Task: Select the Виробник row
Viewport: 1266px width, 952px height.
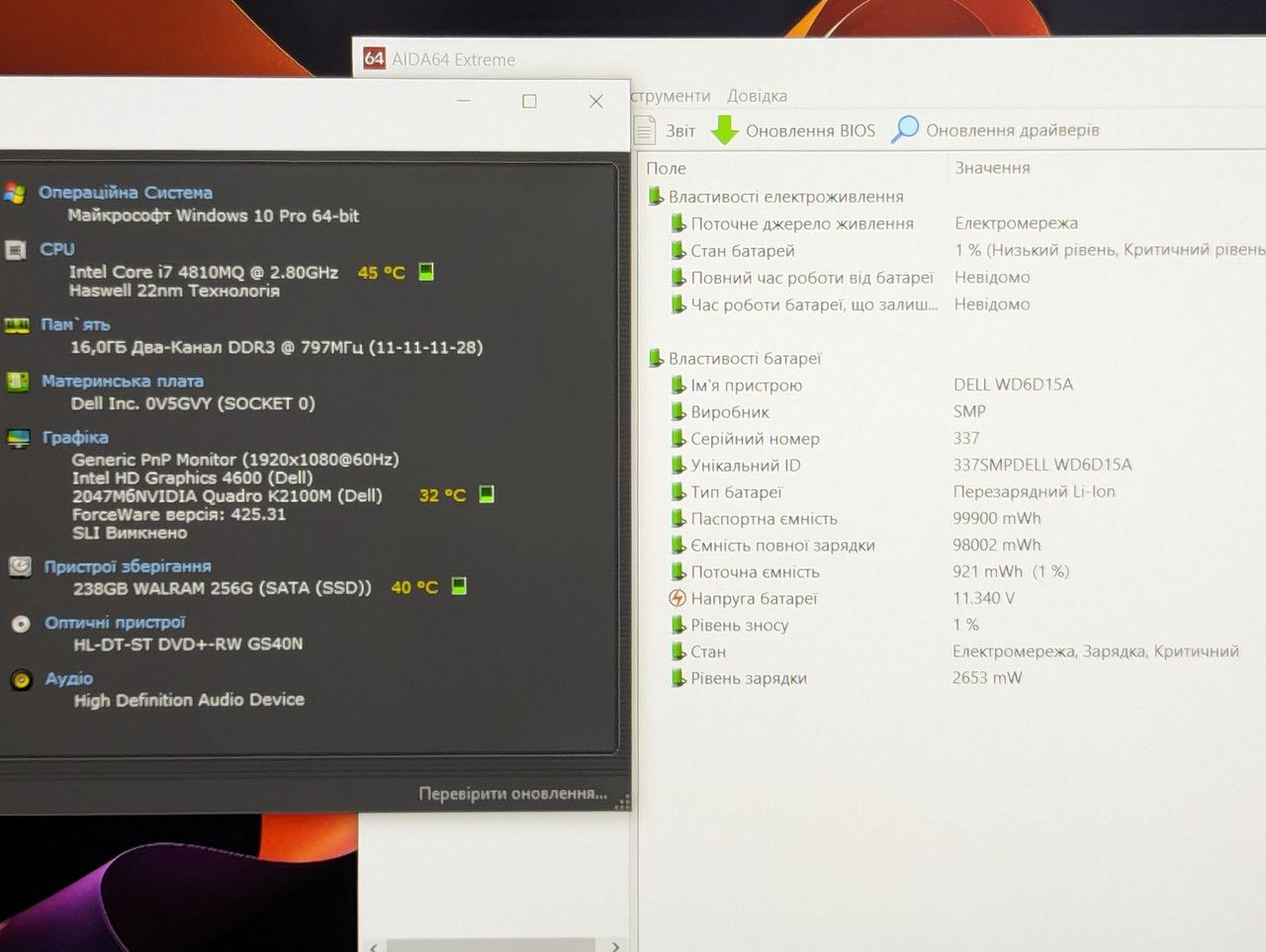Action: [953, 411]
